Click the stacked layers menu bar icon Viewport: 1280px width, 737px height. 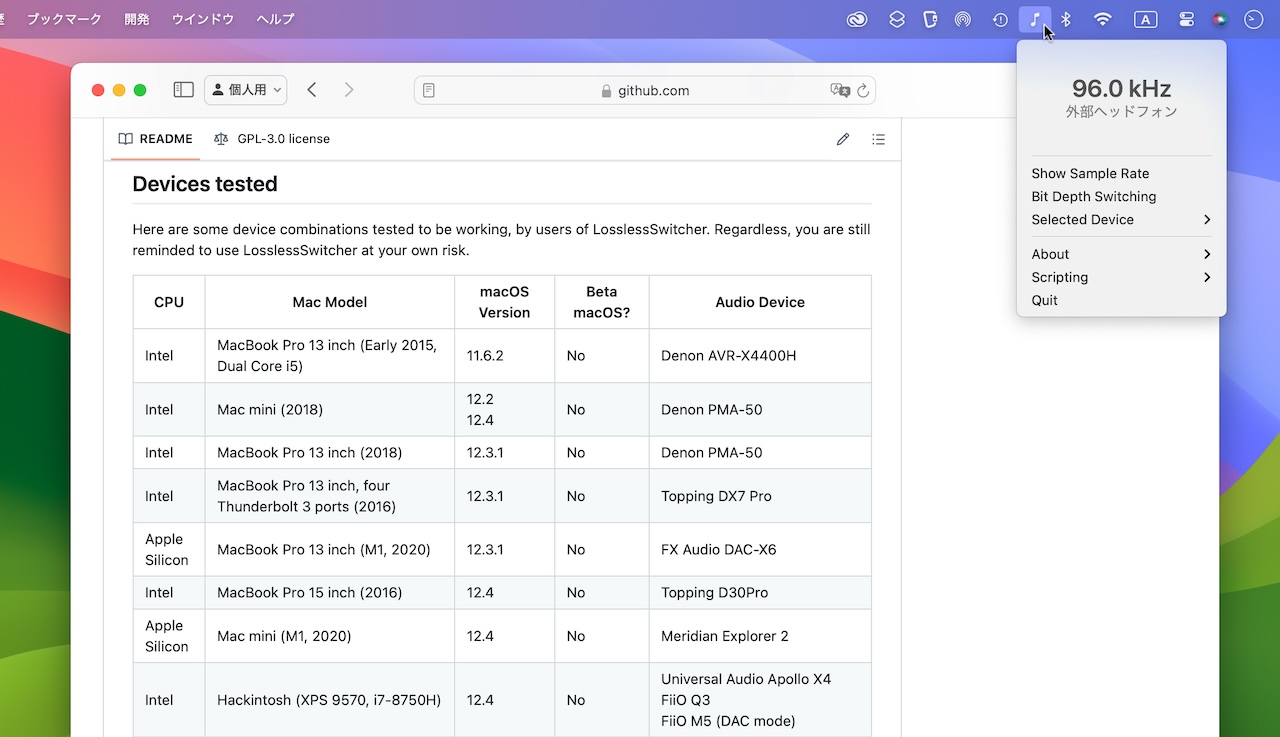click(x=897, y=19)
